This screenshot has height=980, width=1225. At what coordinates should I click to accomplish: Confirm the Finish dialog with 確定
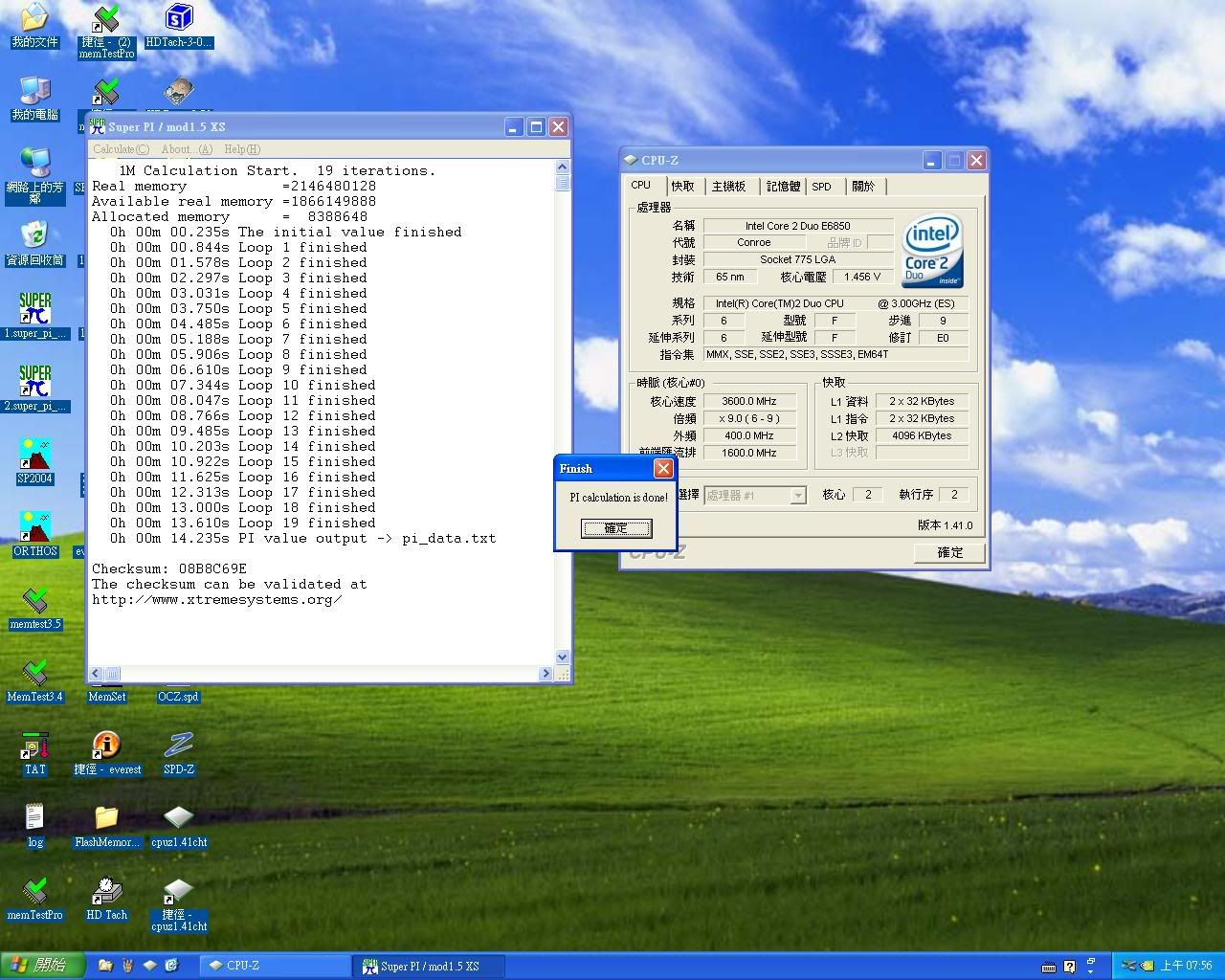[x=616, y=528]
